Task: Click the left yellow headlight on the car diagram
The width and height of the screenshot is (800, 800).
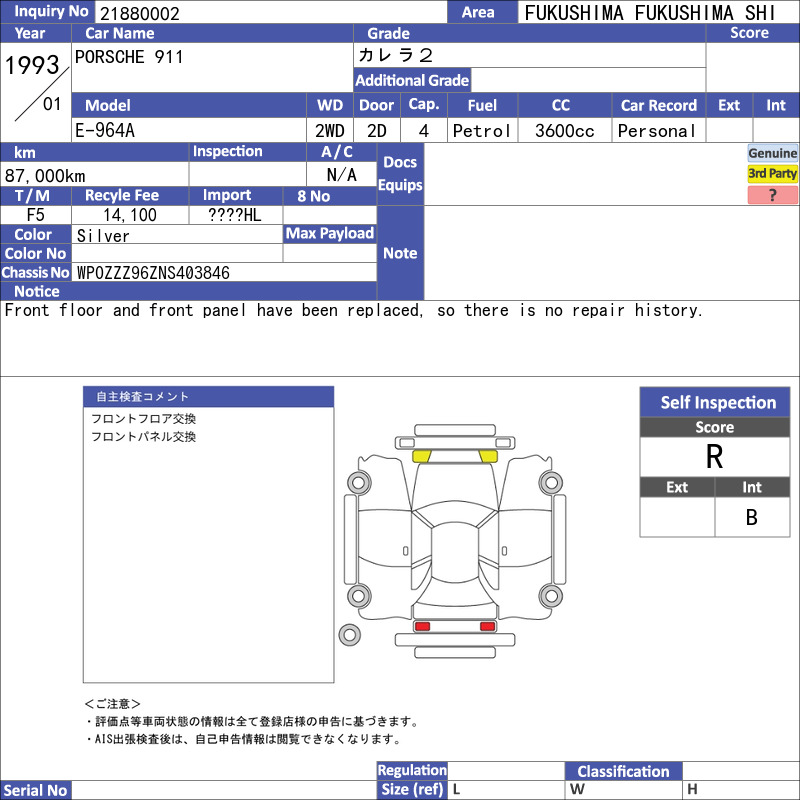Action: [421, 457]
